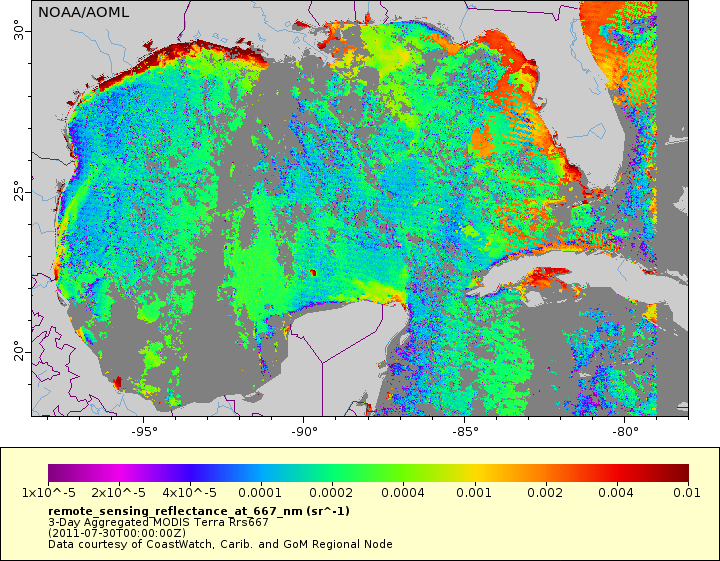Click the -95° longitude axis label
The image size is (720, 561).
click(144, 432)
